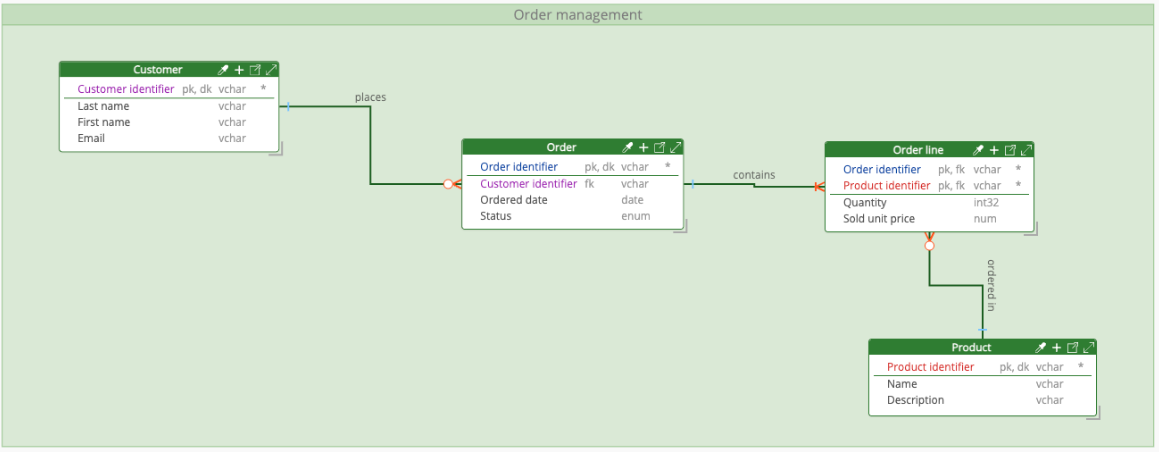The height and width of the screenshot is (452, 1159).
Task: Select the Order management group title
Action: [578, 15]
